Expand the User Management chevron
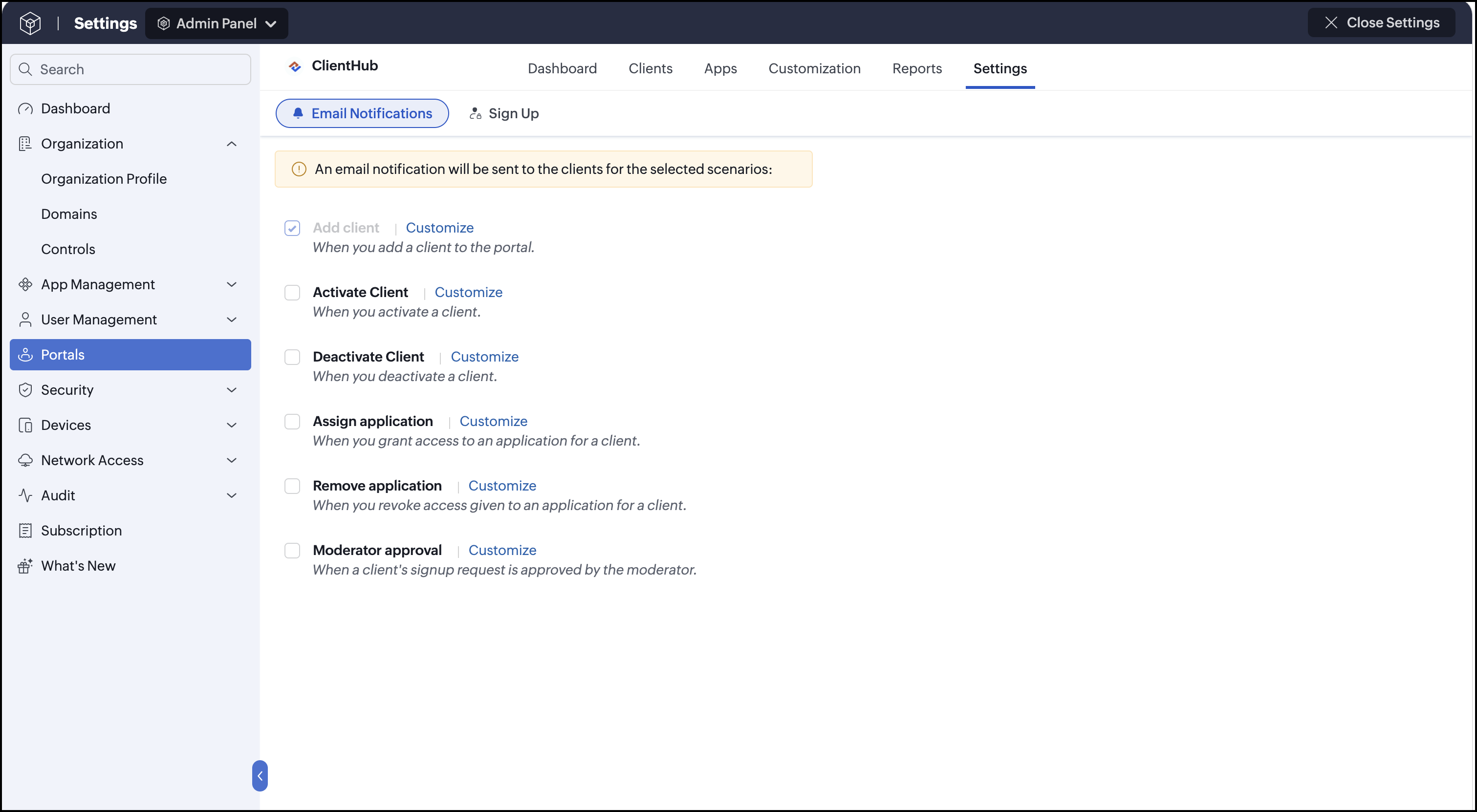Image resolution: width=1477 pixels, height=812 pixels. tap(232, 320)
